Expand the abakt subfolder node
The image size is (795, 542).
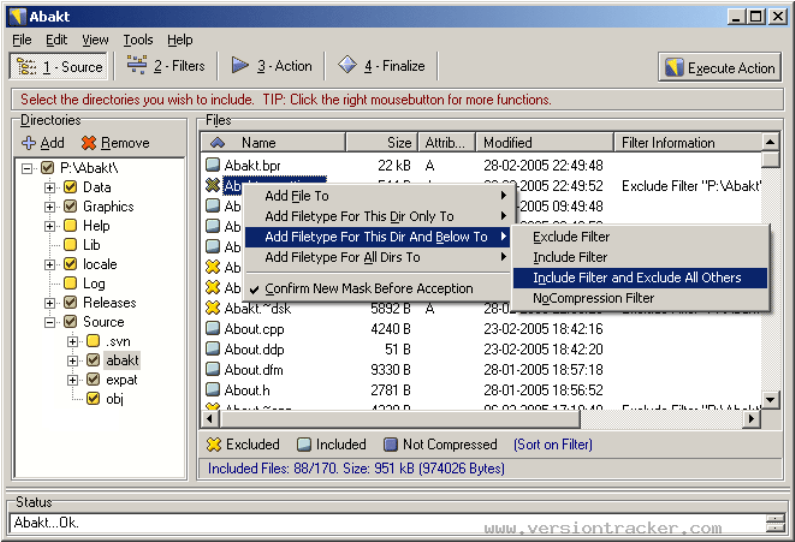pyautogui.click(x=73, y=361)
